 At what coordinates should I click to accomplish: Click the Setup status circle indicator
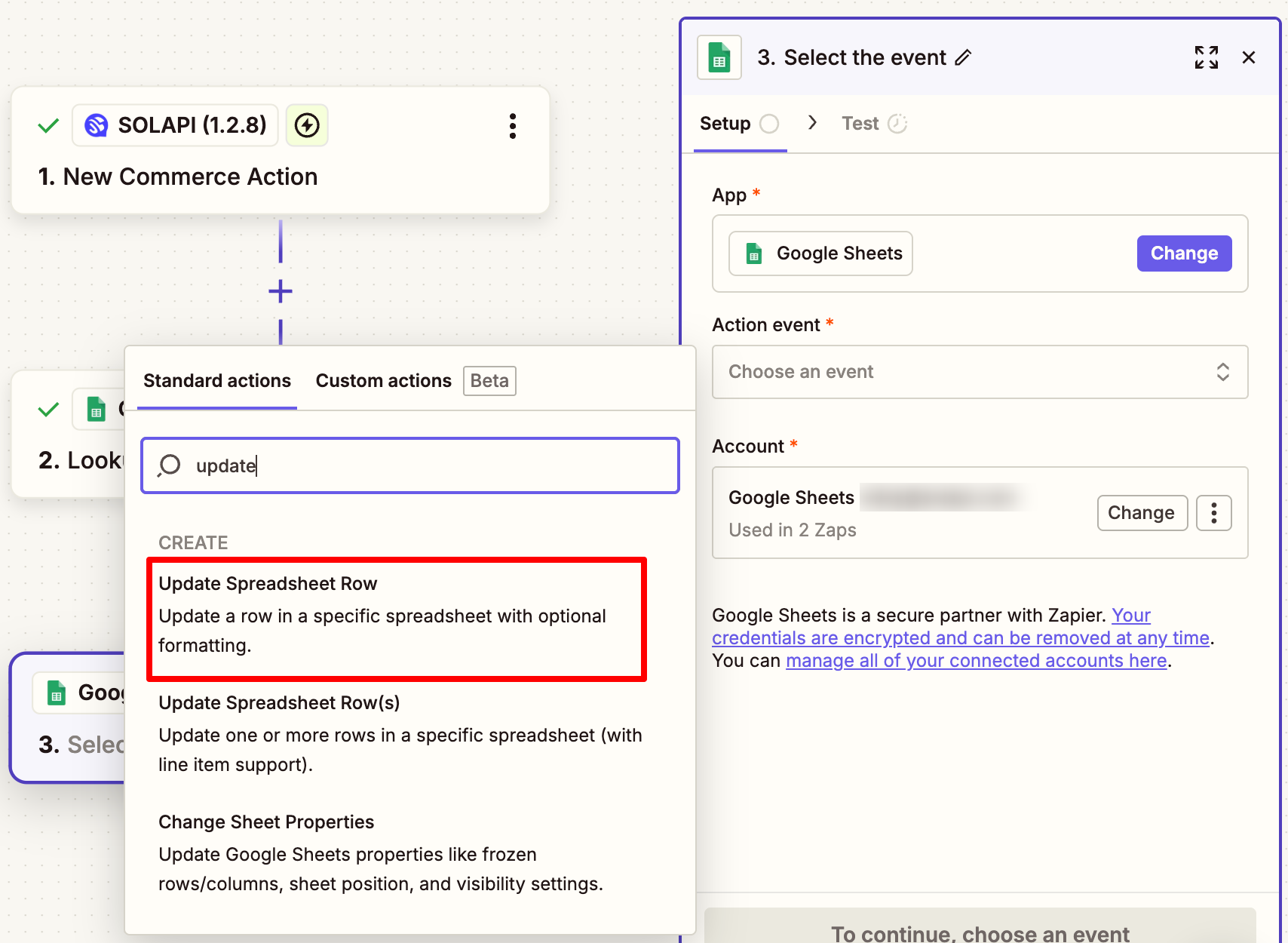(x=769, y=124)
